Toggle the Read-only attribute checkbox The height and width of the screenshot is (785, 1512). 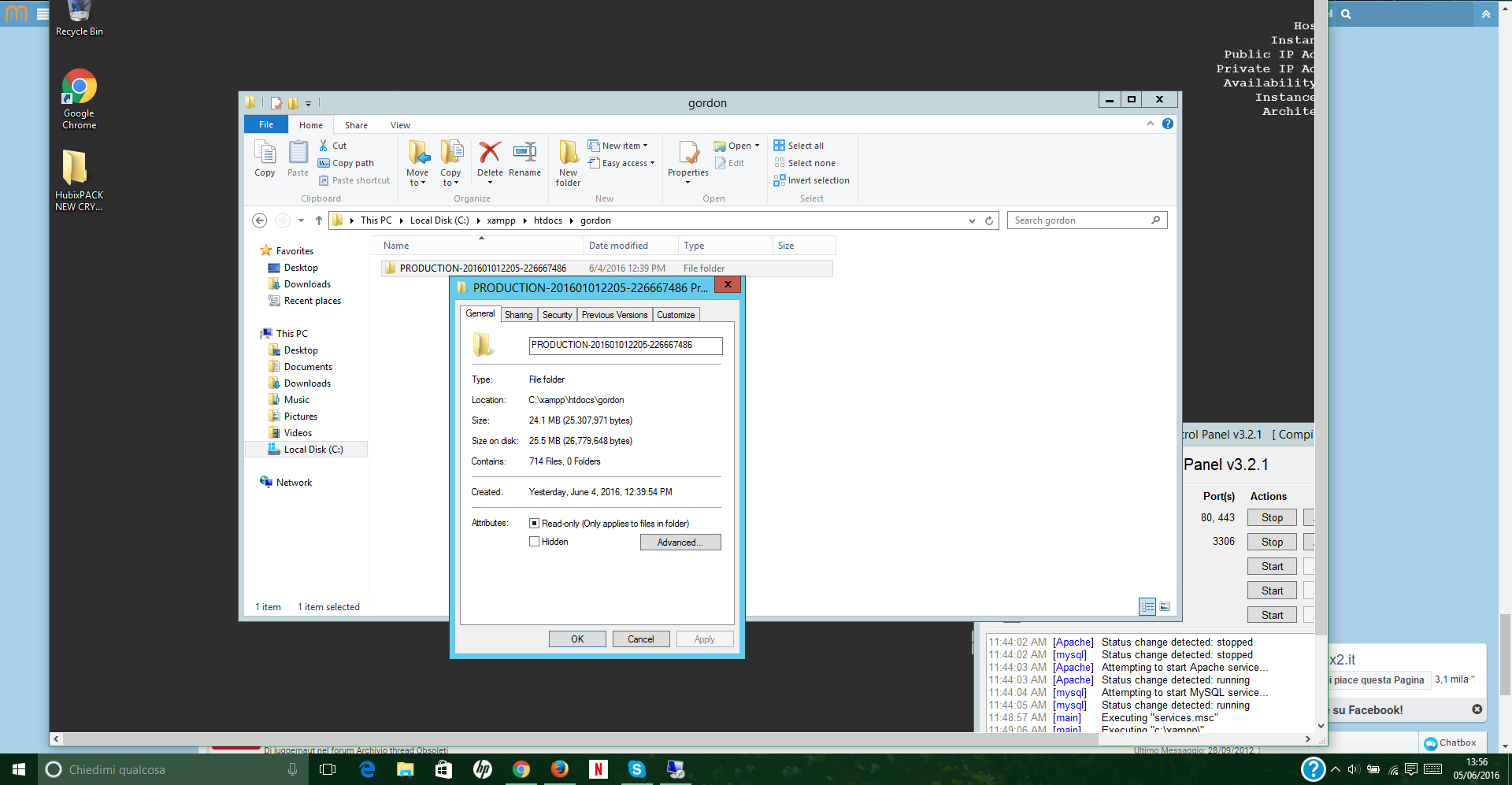(535, 524)
